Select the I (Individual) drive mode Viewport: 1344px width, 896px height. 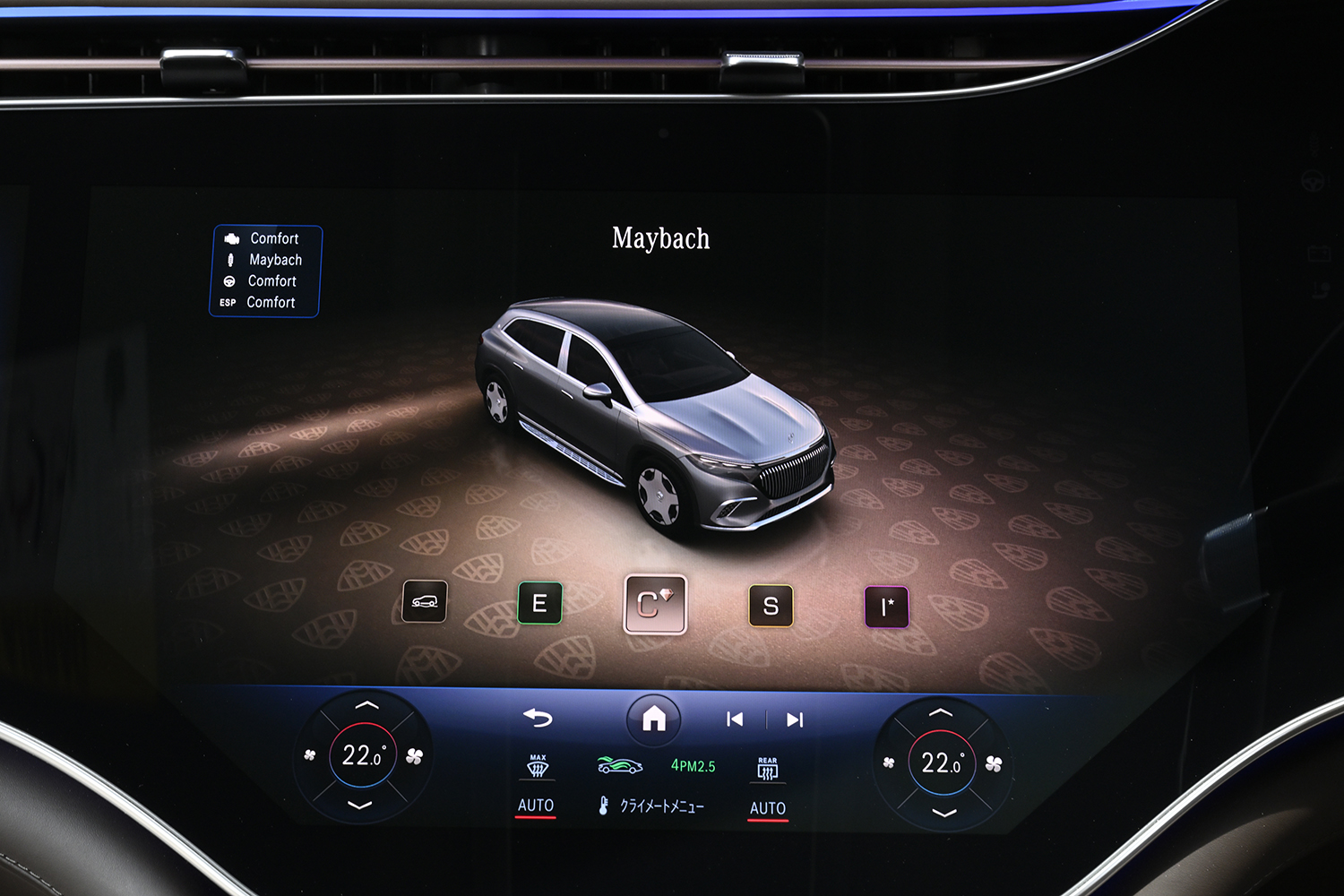pos(886,607)
